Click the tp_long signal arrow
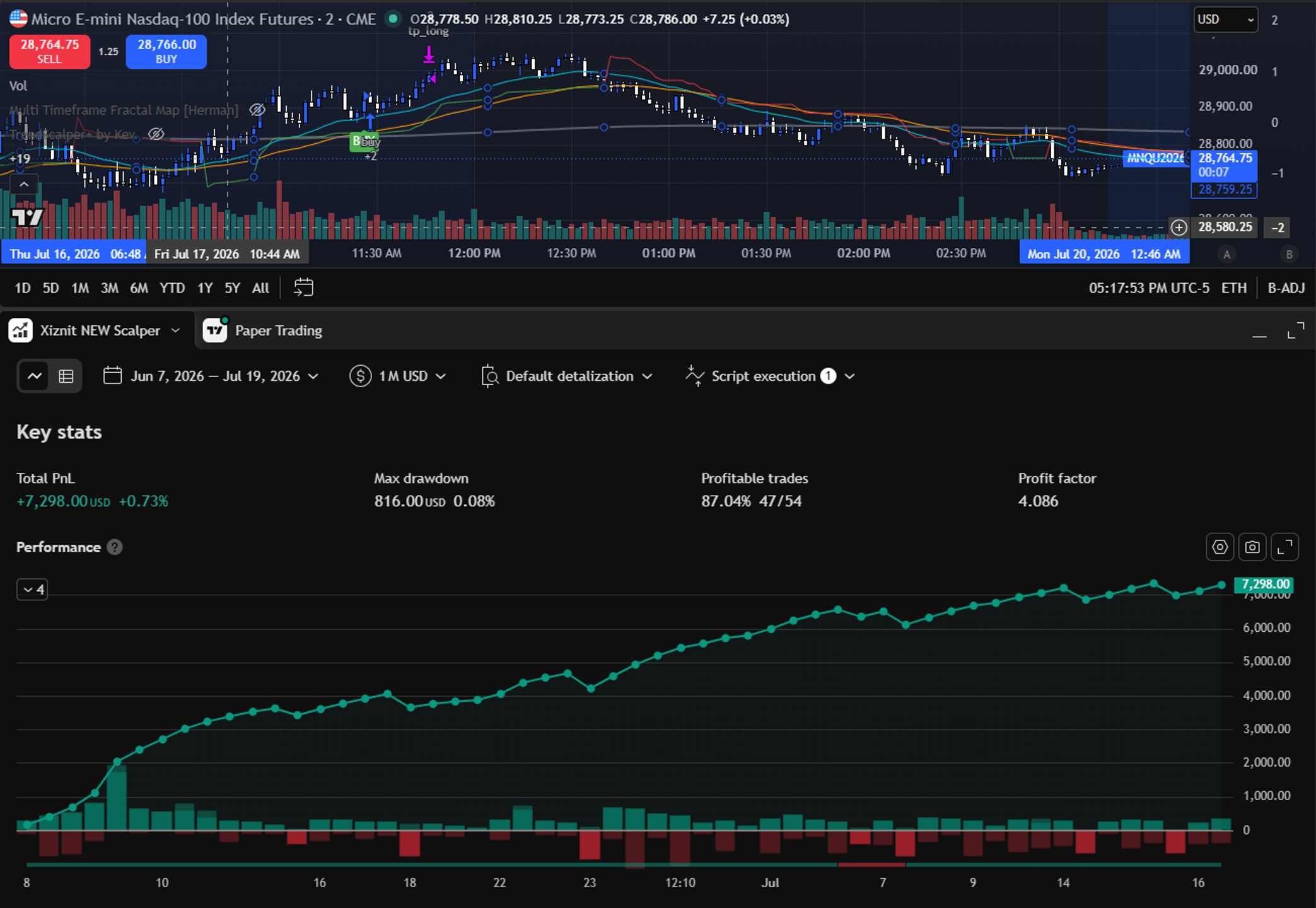 coord(429,55)
